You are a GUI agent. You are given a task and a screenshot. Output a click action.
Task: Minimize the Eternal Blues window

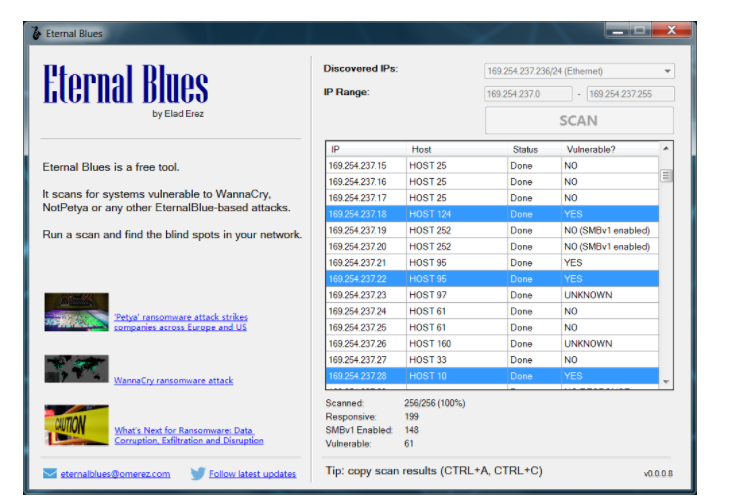pos(618,31)
